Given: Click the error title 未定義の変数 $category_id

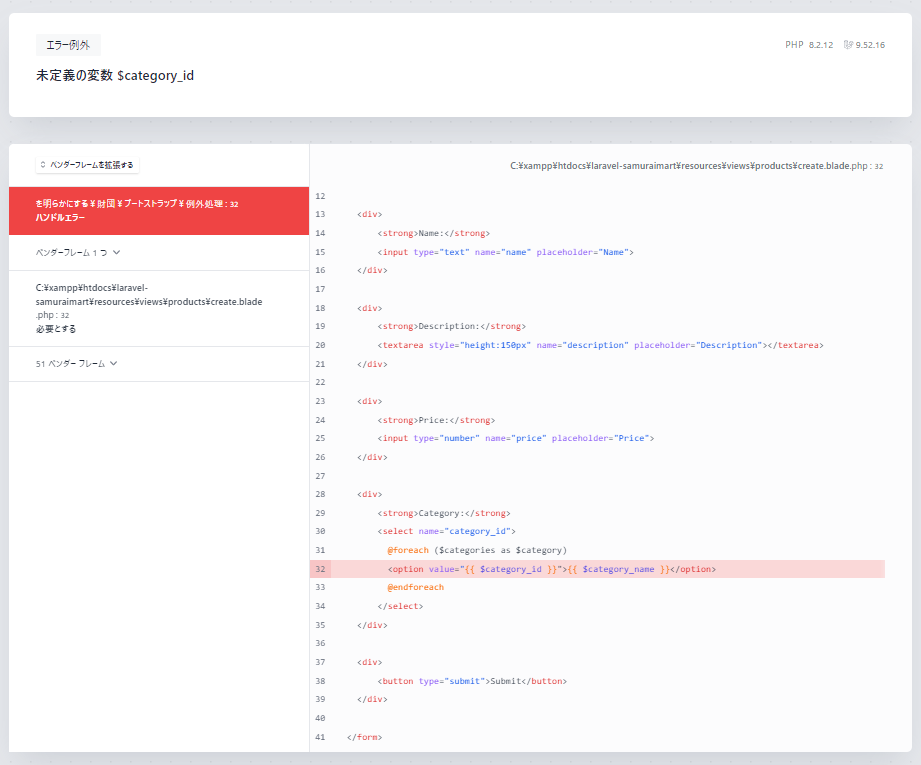Looking at the screenshot, I should tap(115, 75).
